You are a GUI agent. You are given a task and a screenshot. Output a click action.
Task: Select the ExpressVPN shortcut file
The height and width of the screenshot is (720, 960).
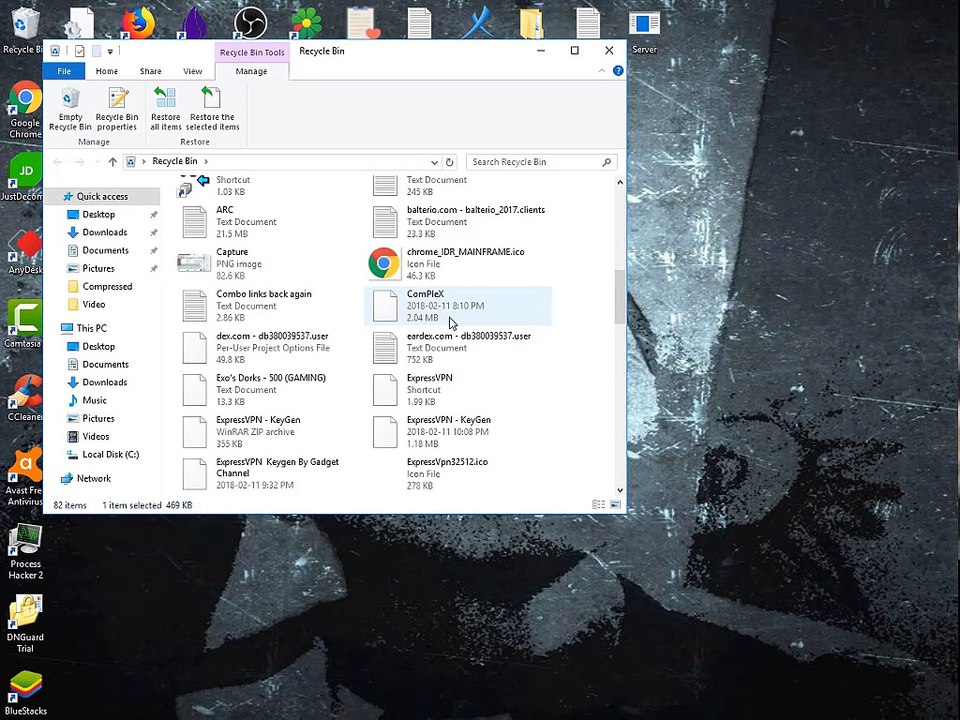pos(458,389)
